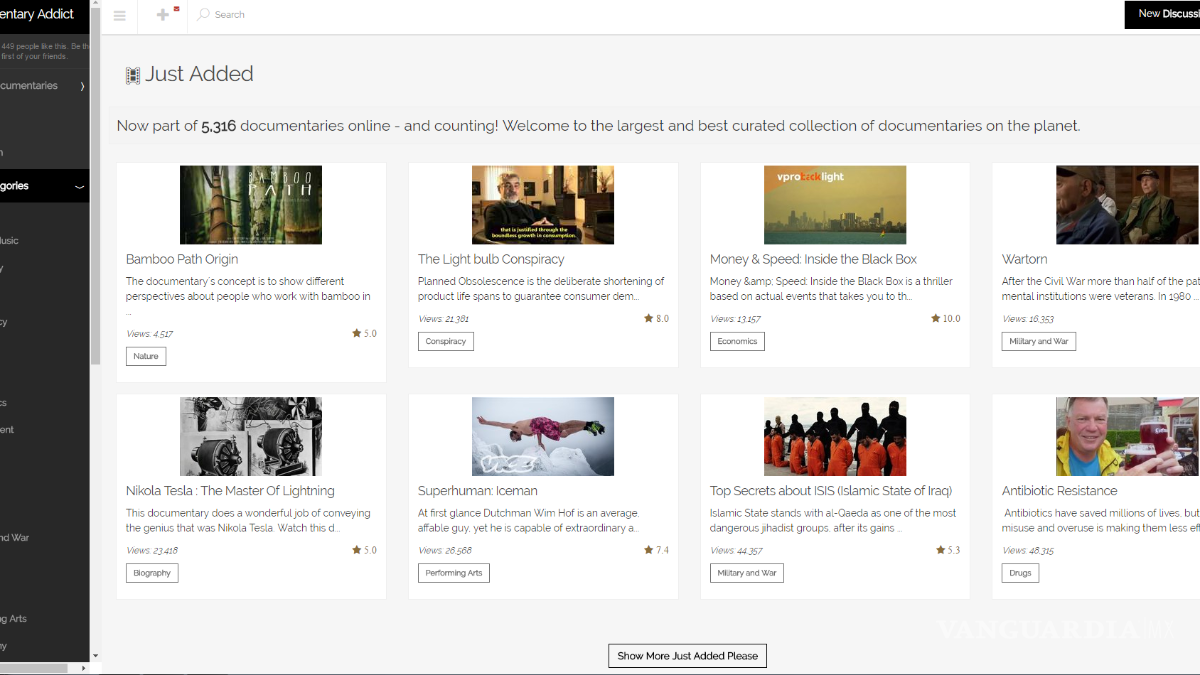Expand the Documentaries sidebar chevron

click(82, 86)
